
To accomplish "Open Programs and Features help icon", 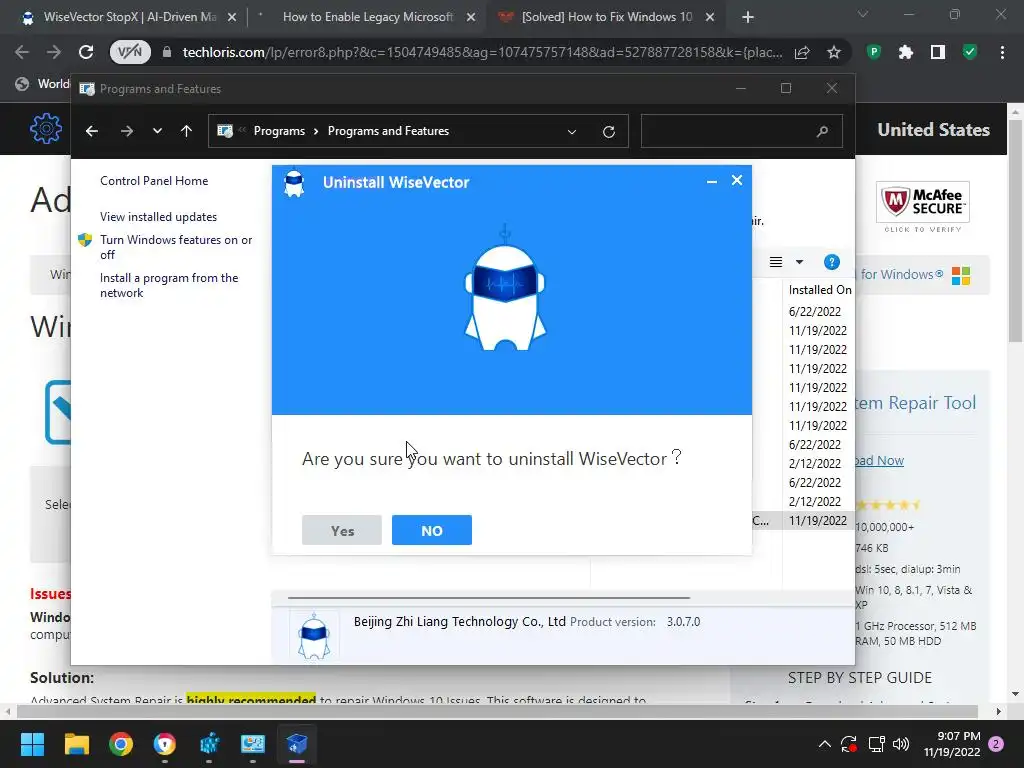I will click(831, 262).
